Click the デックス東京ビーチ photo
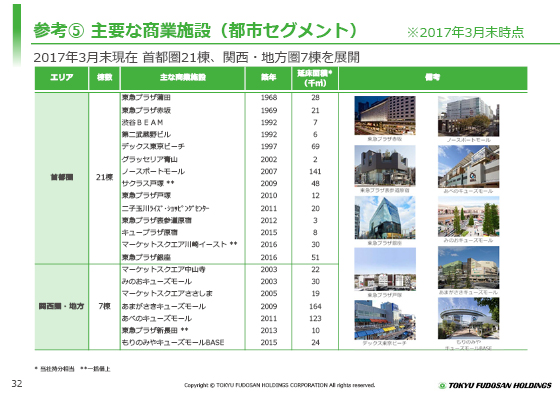The width and height of the screenshot is (560, 396). [x=385, y=320]
